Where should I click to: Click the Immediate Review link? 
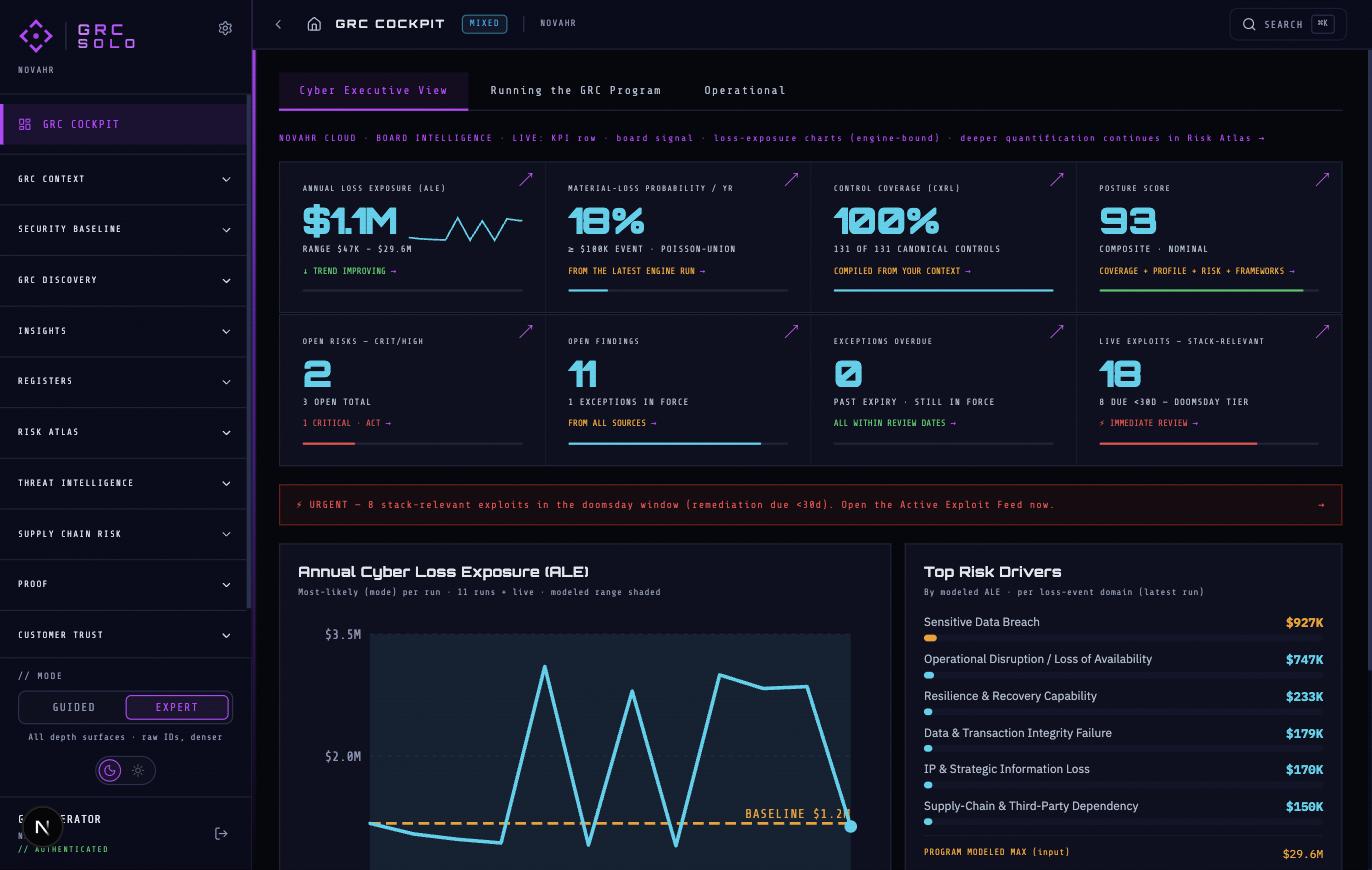1148,423
